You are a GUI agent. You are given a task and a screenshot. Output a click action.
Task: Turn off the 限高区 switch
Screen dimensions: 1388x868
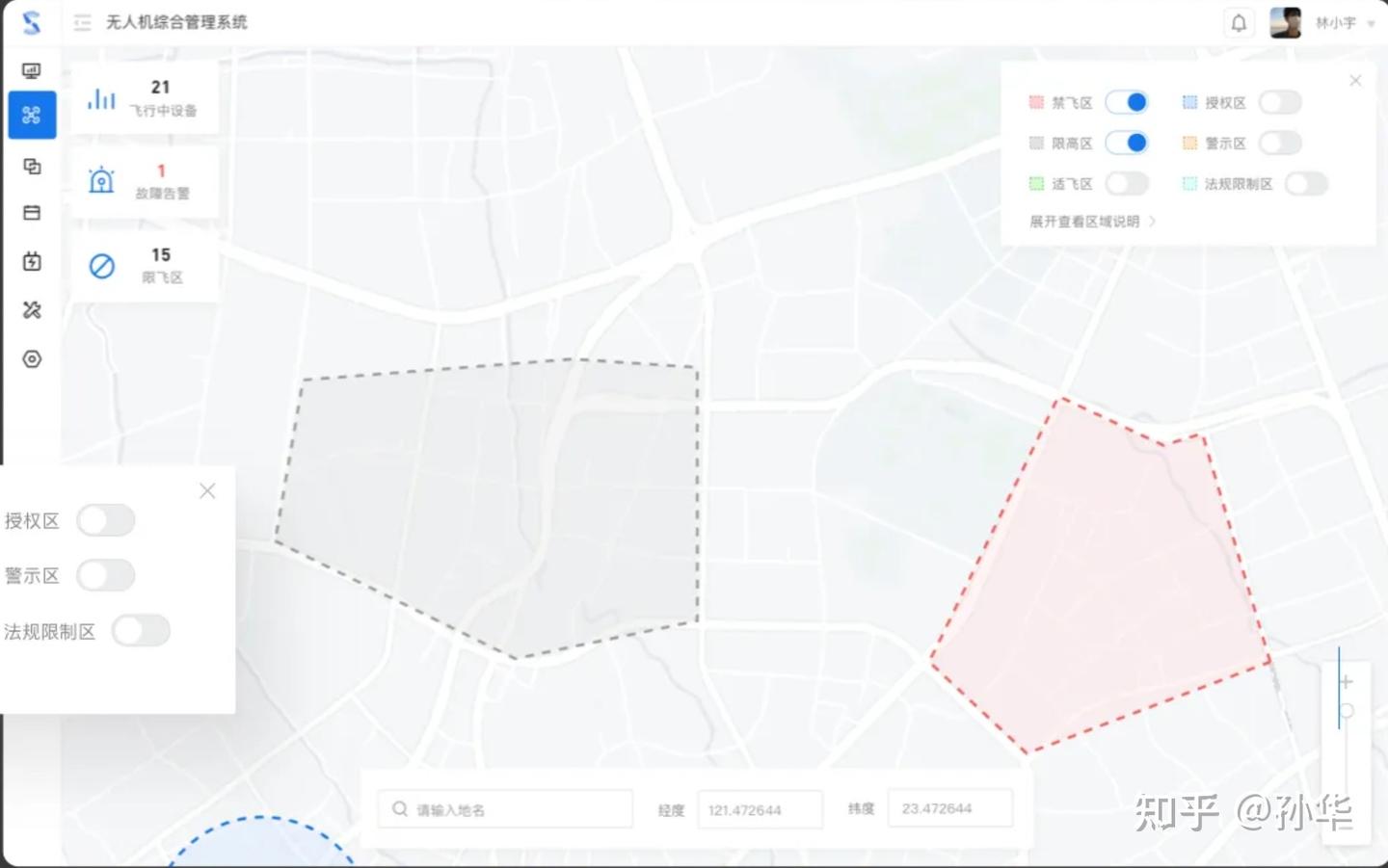click(1127, 143)
